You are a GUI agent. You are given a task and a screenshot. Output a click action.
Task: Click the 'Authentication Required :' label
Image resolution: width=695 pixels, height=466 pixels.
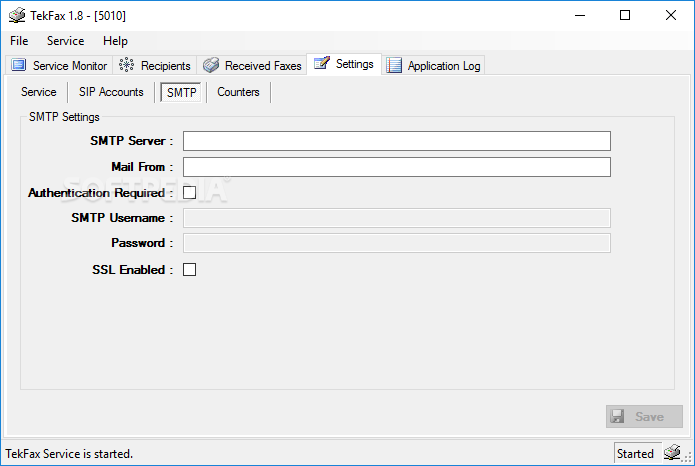point(101,193)
